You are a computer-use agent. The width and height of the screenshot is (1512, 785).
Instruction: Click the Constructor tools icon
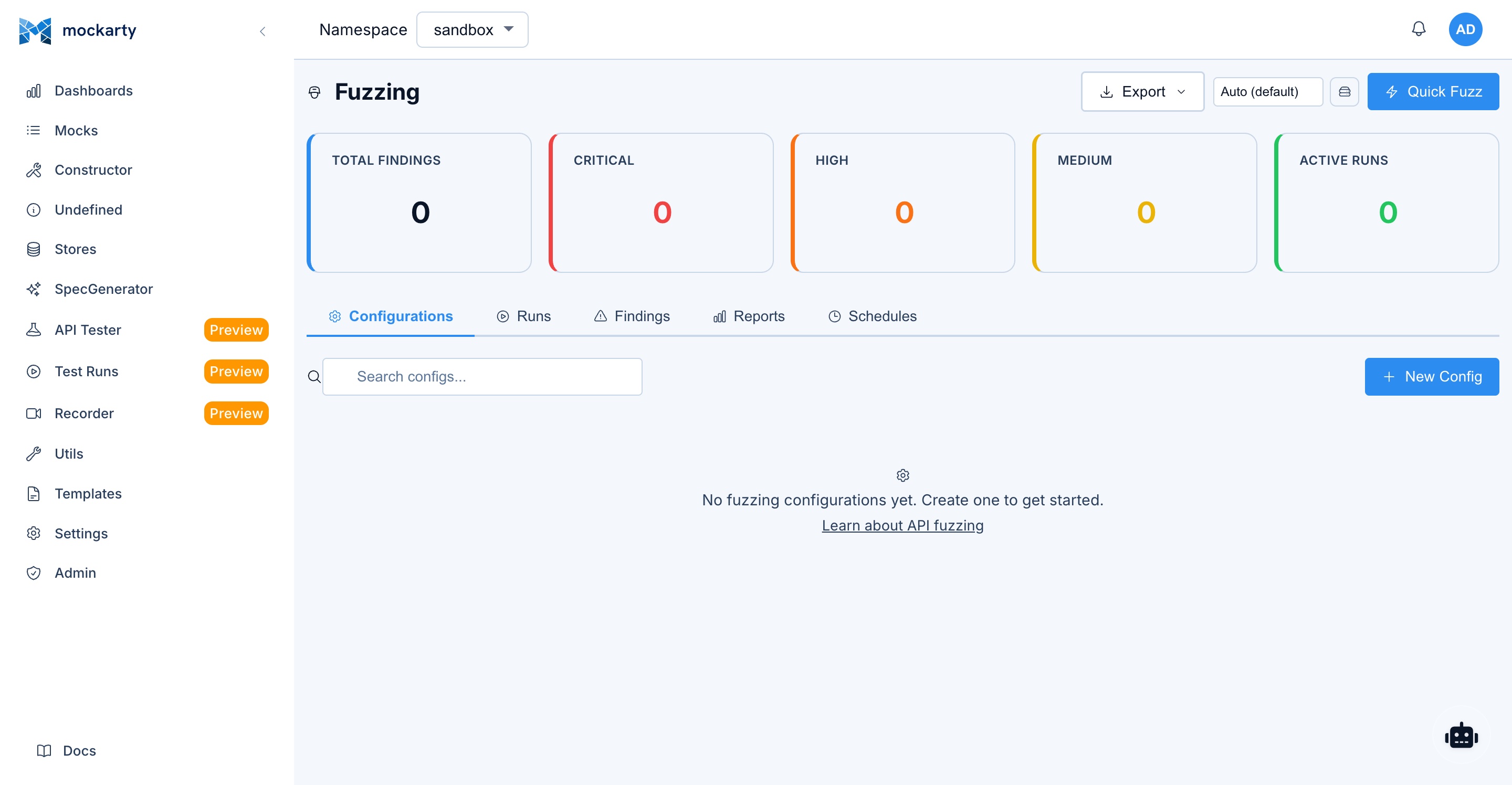[x=34, y=170]
